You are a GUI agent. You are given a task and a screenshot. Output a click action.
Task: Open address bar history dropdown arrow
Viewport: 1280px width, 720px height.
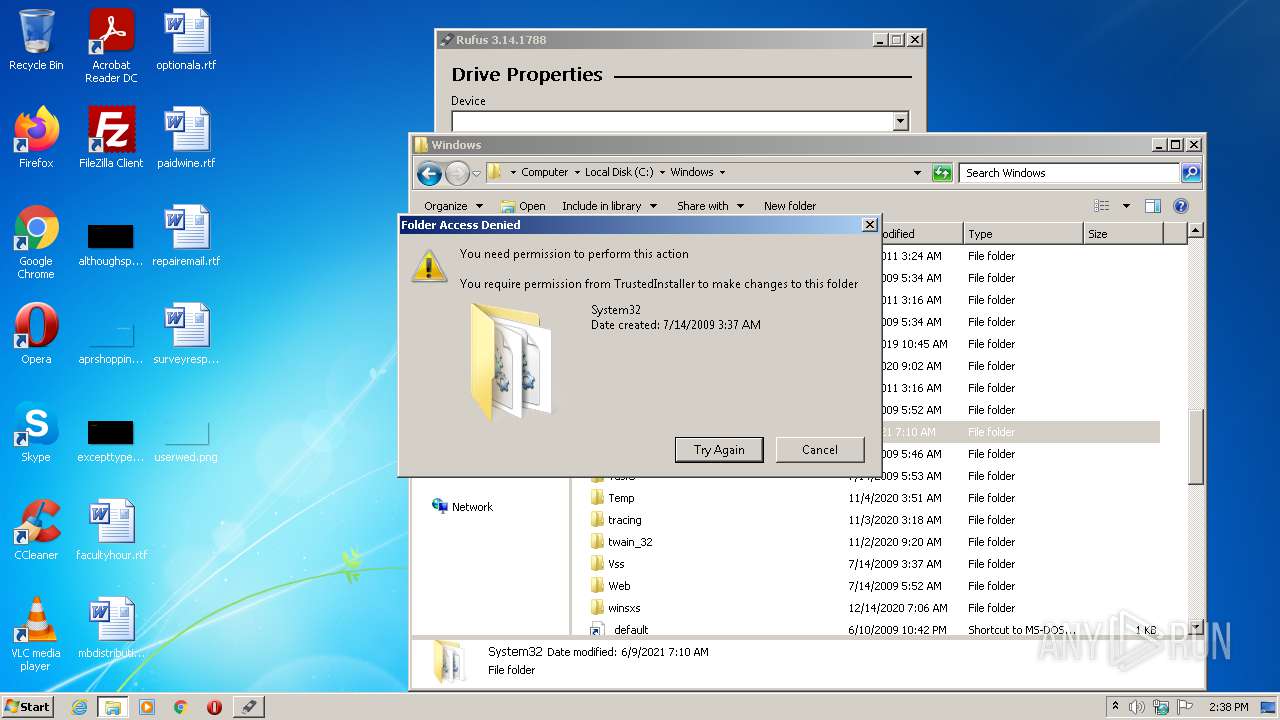click(x=917, y=173)
